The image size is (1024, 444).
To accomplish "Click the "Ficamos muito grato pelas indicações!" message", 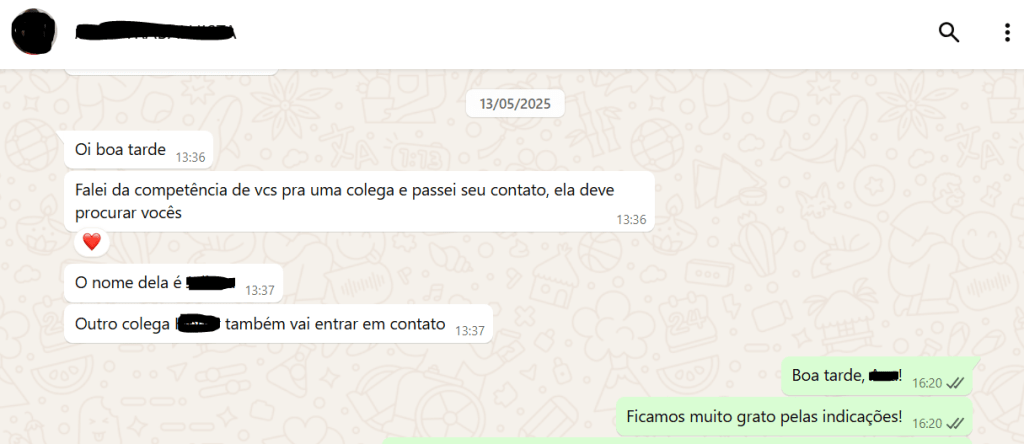I will (x=794, y=417).
